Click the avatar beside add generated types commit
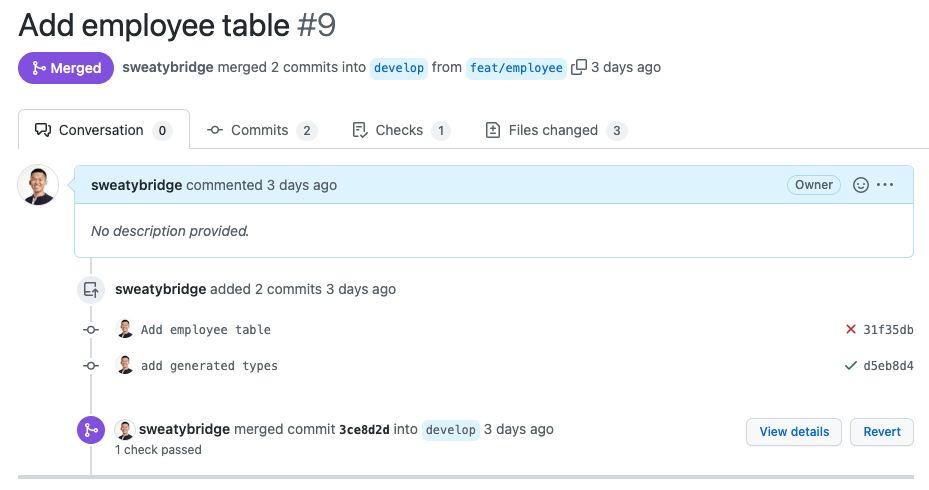Screen dimensions: 929x490 (125, 365)
